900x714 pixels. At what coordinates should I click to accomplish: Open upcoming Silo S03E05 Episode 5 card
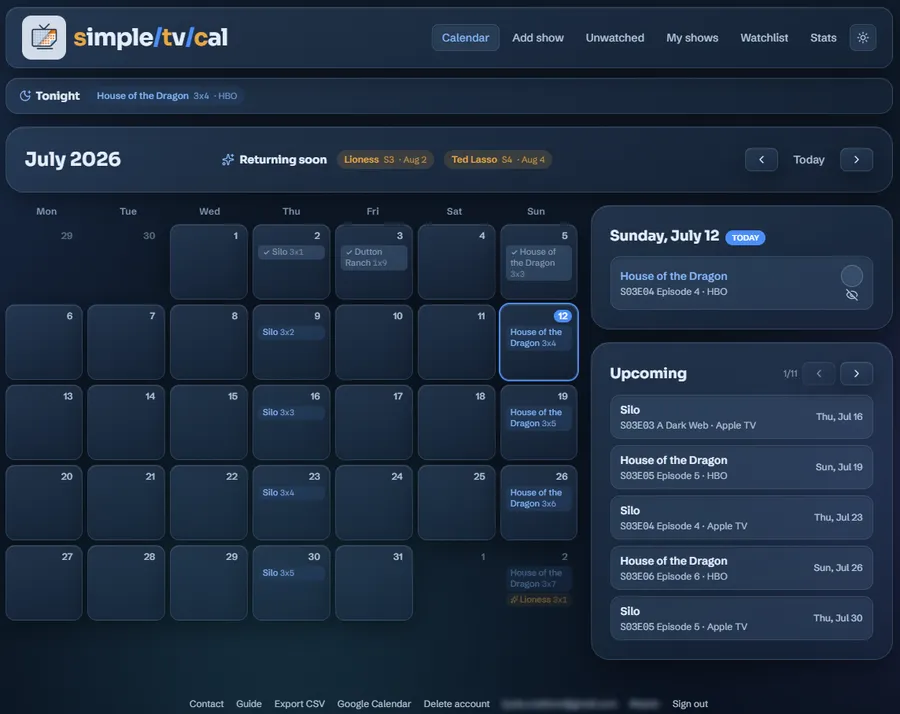click(x=741, y=619)
